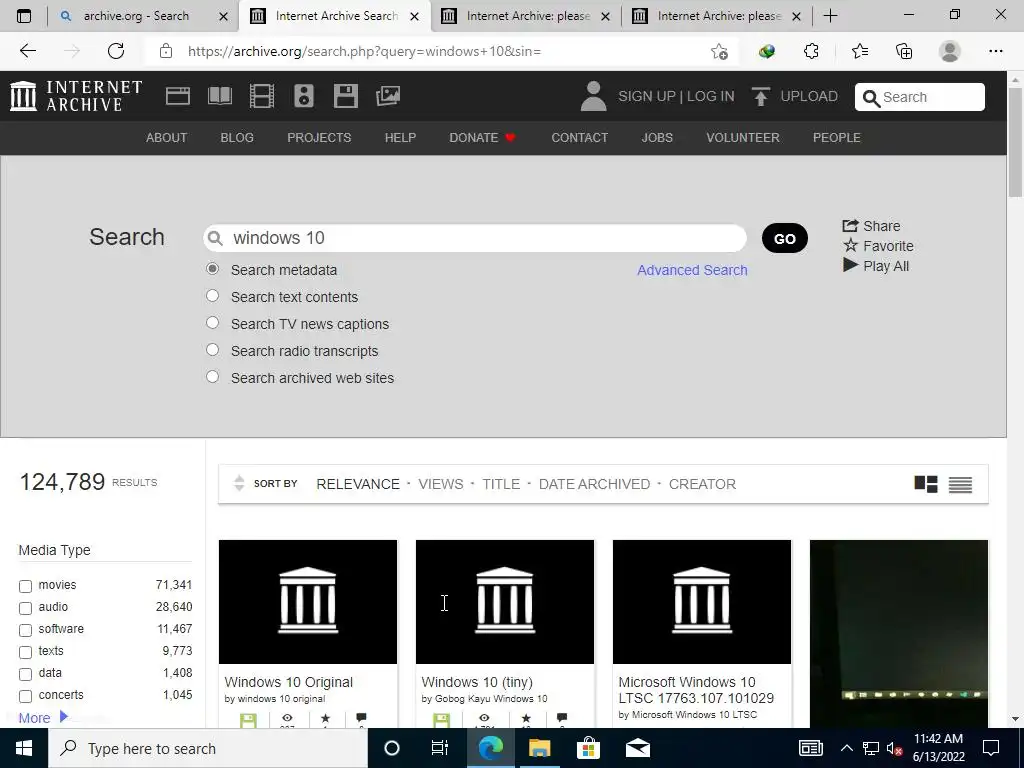Click the page vertical scrollbar thumb
Image resolution: width=1024 pixels, height=768 pixels.
coord(1015,140)
